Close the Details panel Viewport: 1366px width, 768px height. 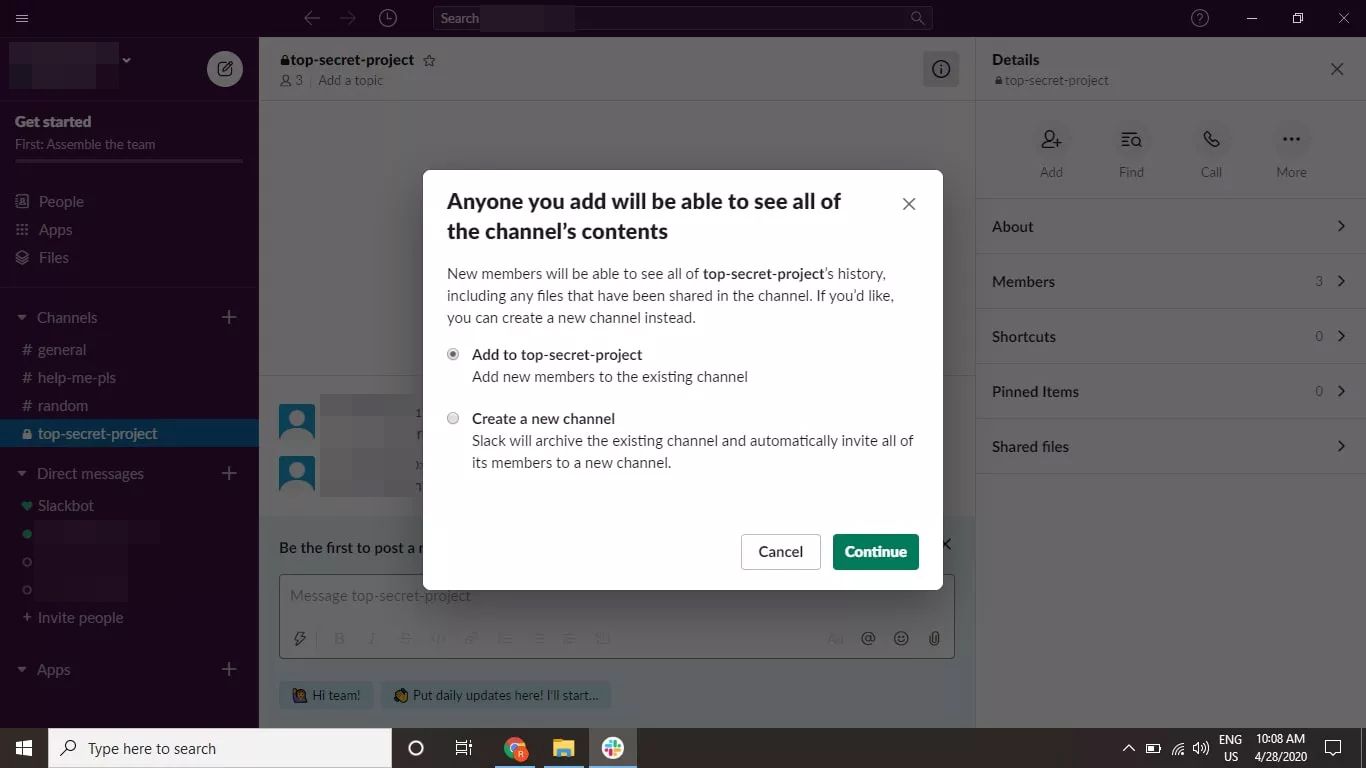[x=1337, y=69]
